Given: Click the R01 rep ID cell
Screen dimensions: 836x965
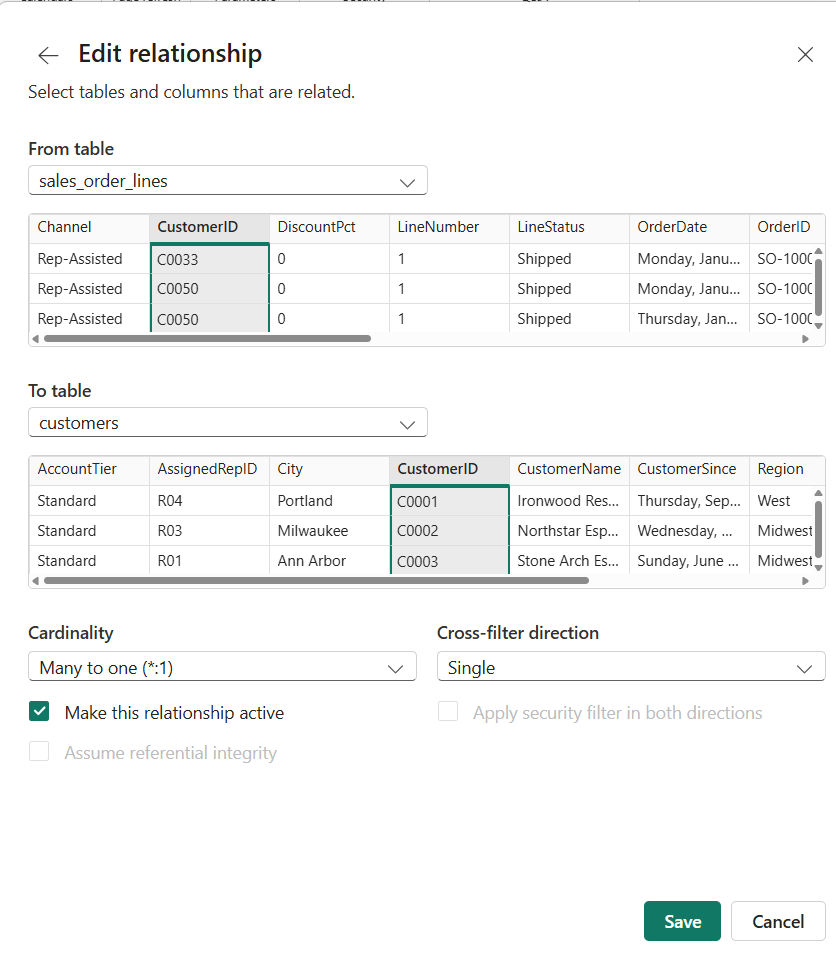Looking at the screenshot, I should click(209, 561).
